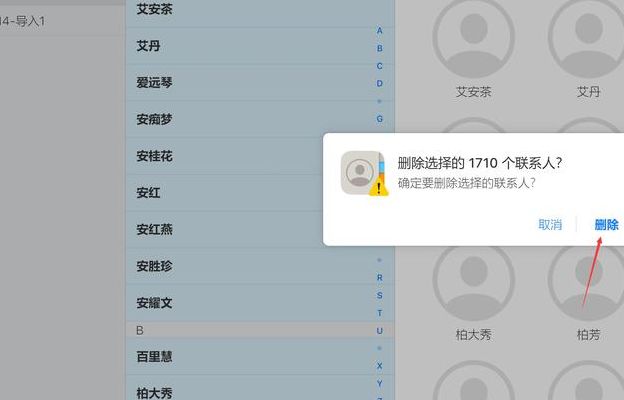
Task: Jump to letter G in index
Action: 380,119
